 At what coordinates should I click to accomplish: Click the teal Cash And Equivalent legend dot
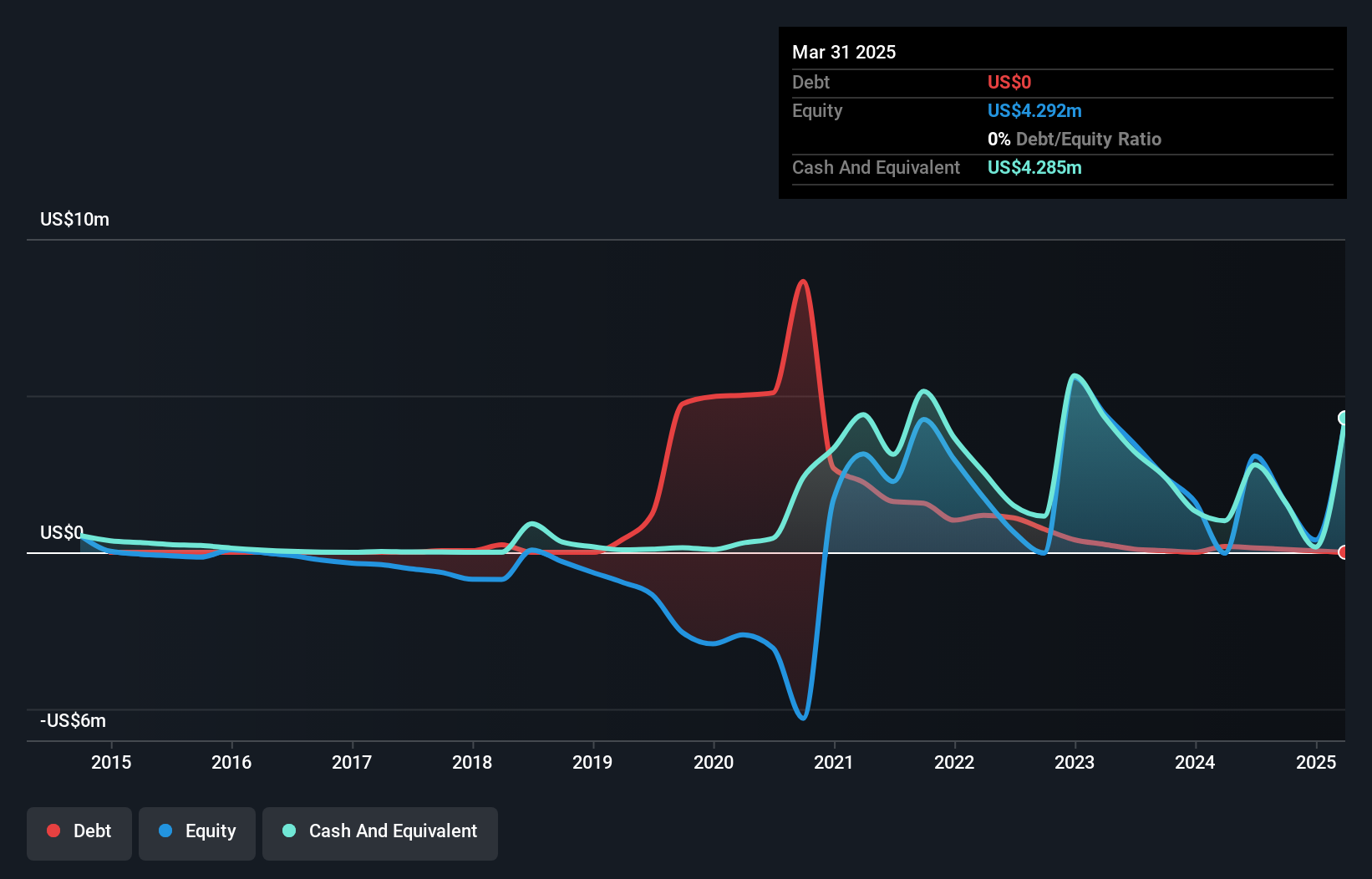pyautogui.click(x=289, y=831)
